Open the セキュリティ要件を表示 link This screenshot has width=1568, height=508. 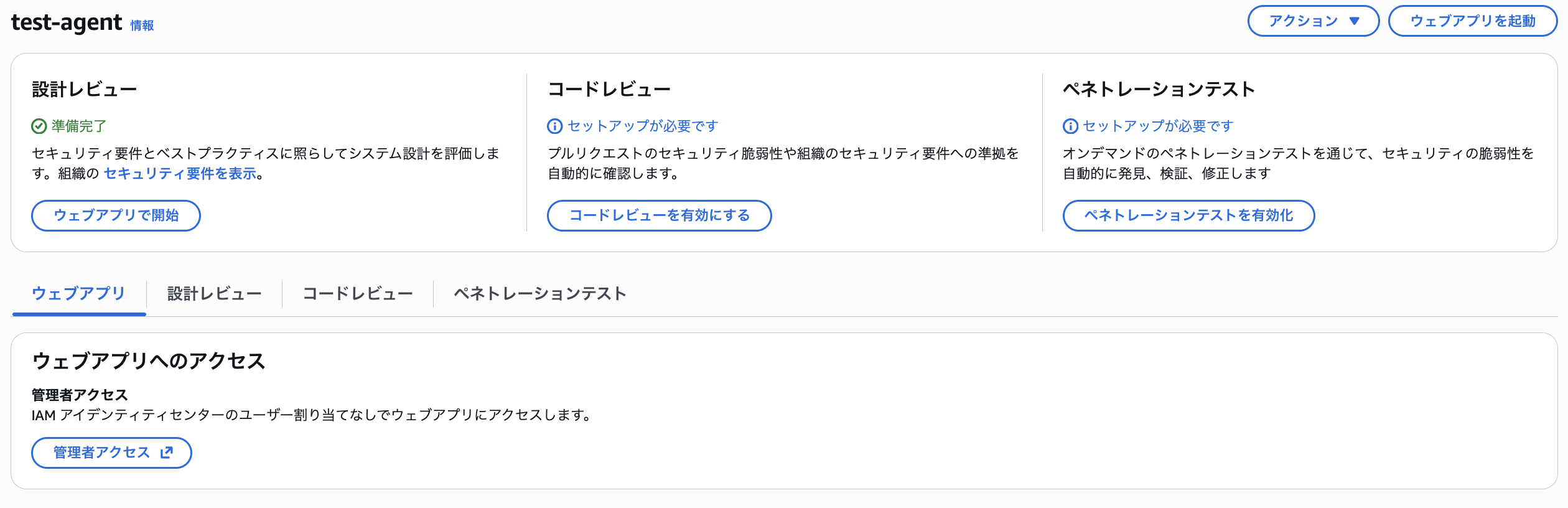180,174
